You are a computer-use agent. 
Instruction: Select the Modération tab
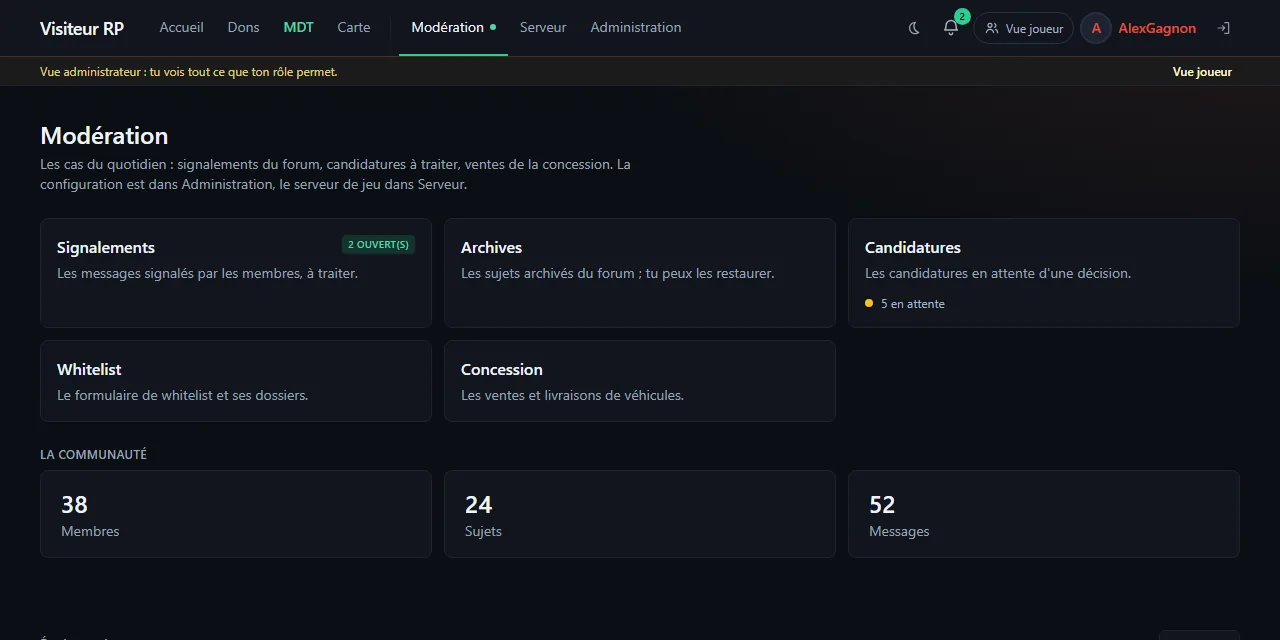(453, 28)
